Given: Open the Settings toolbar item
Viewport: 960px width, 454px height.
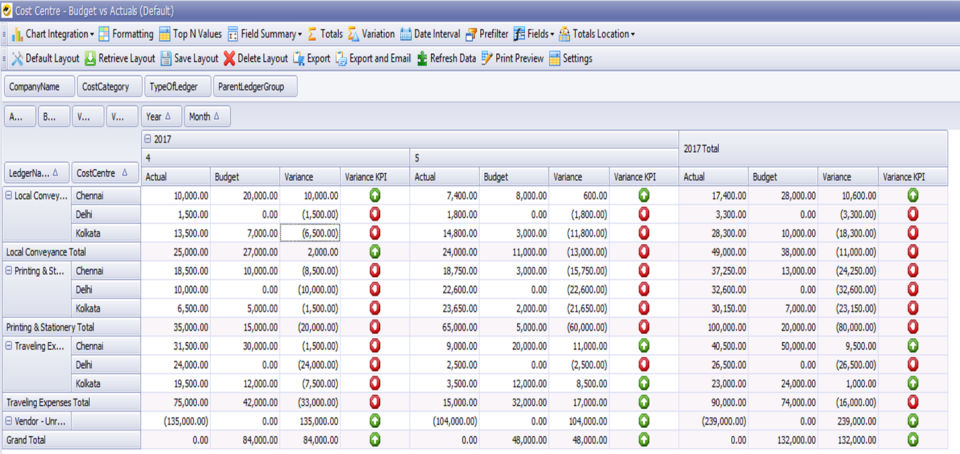Looking at the screenshot, I should [554, 58].
